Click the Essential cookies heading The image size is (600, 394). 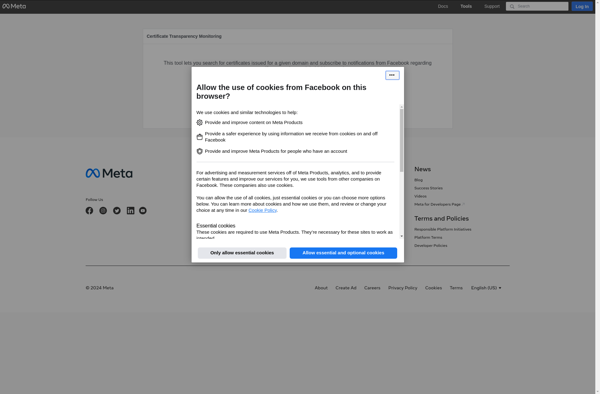point(216,226)
